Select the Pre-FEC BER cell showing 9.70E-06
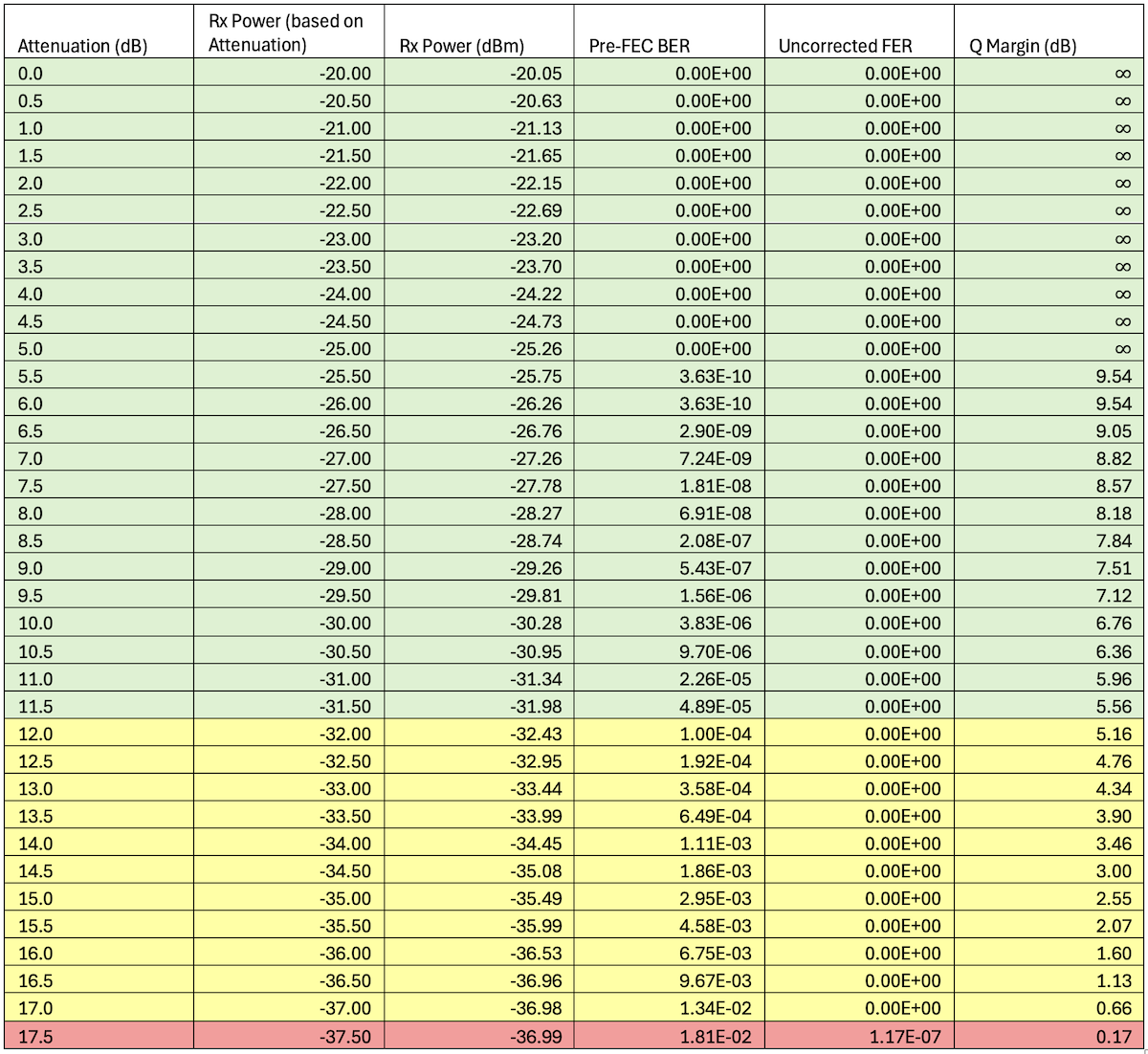The image size is (1148, 1054). point(670,651)
